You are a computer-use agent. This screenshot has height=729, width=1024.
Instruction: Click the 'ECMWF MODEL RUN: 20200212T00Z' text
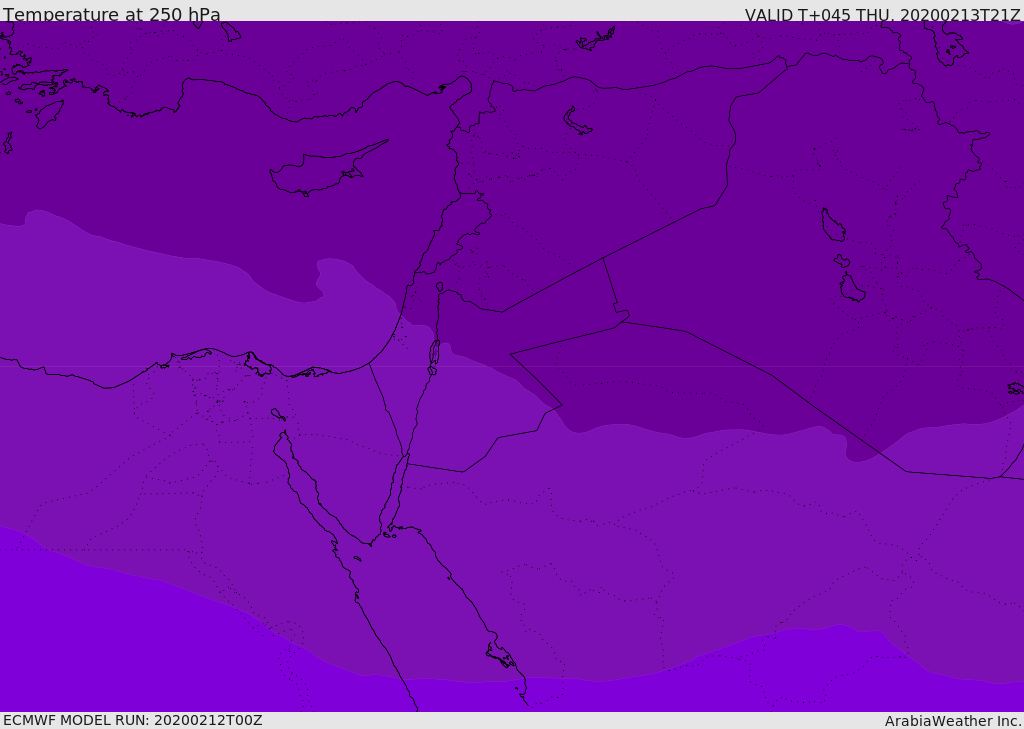pyautogui.click(x=133, y=721)
